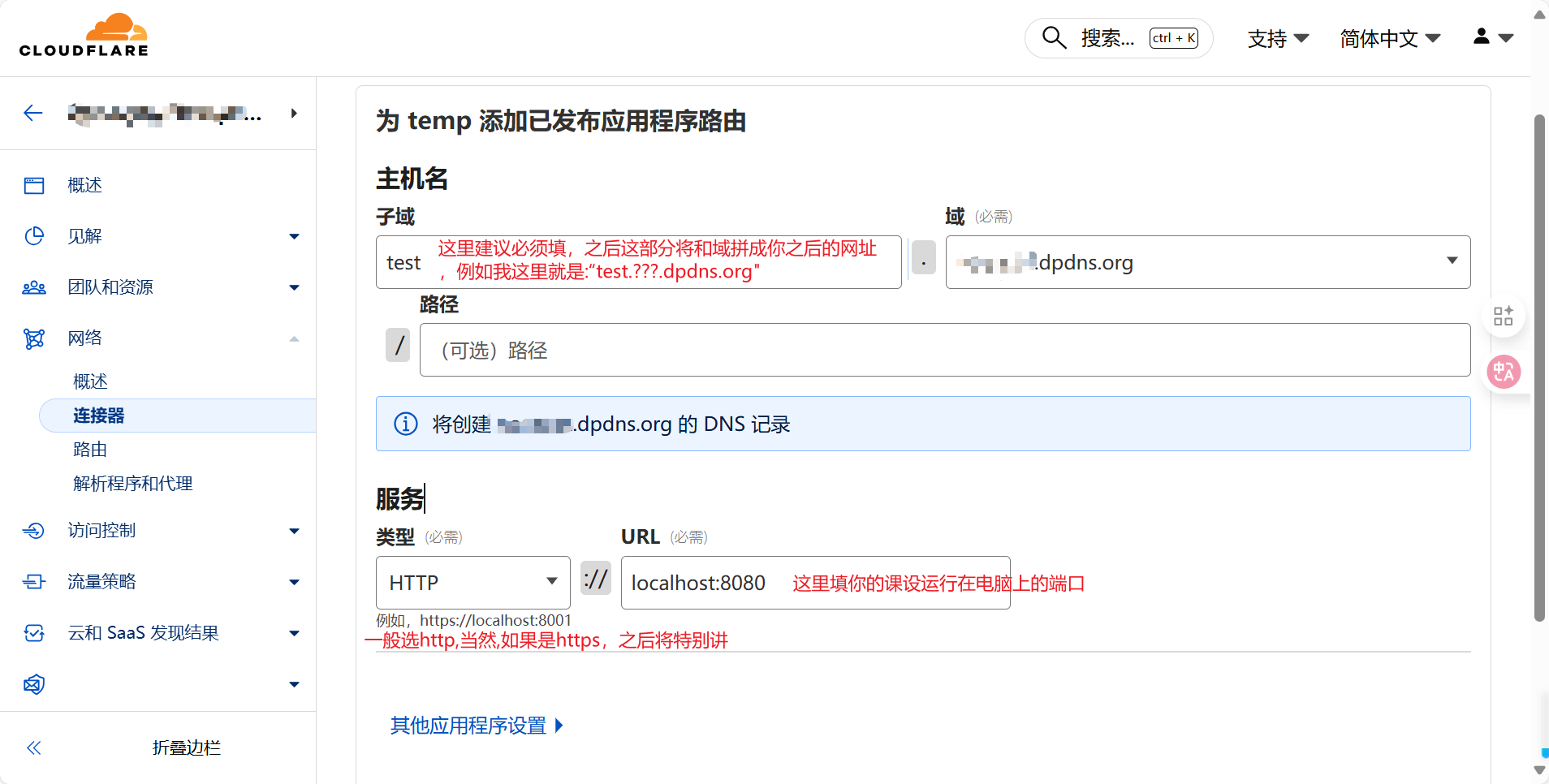Click the 概述 window icon in sidebar
The image size is (1549, 784).
click(x=34, y=186)
